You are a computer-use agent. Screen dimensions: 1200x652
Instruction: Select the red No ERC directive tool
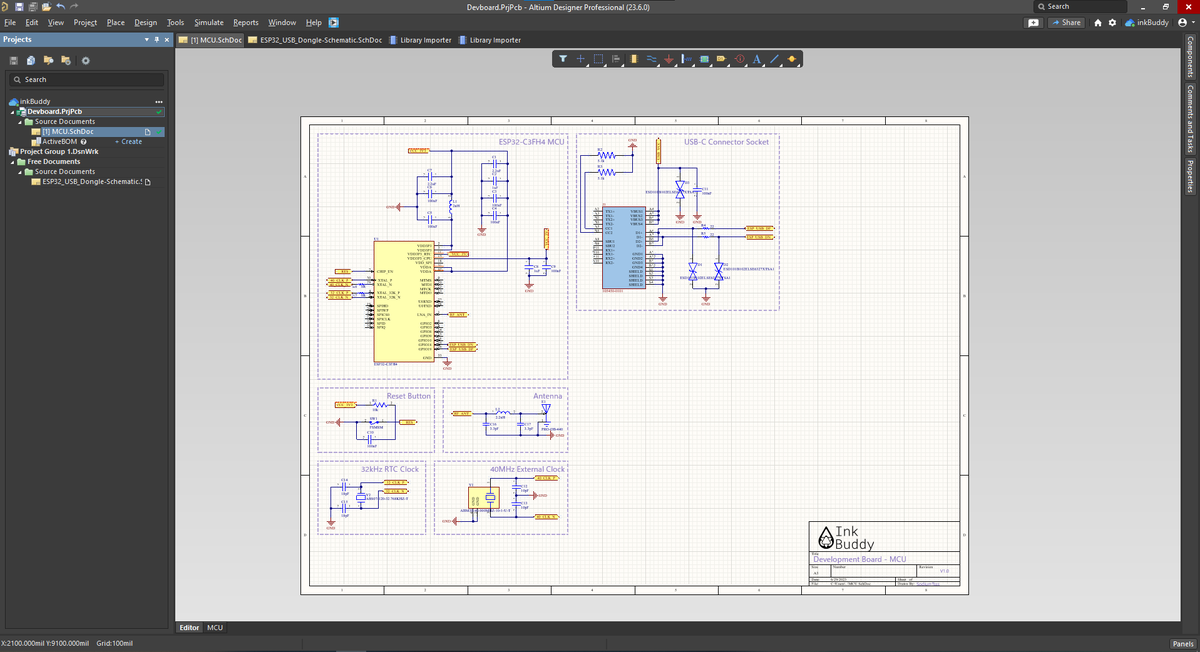tap(740, 59)
